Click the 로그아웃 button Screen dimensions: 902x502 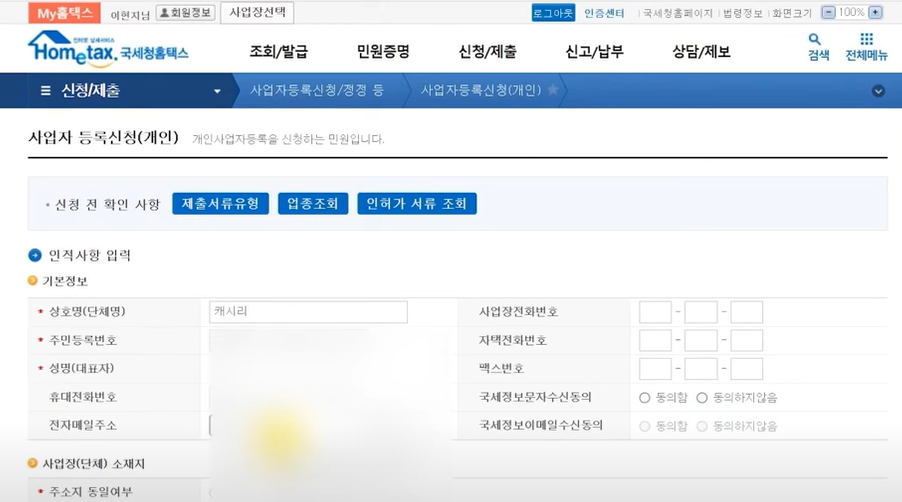pos(553,13)
